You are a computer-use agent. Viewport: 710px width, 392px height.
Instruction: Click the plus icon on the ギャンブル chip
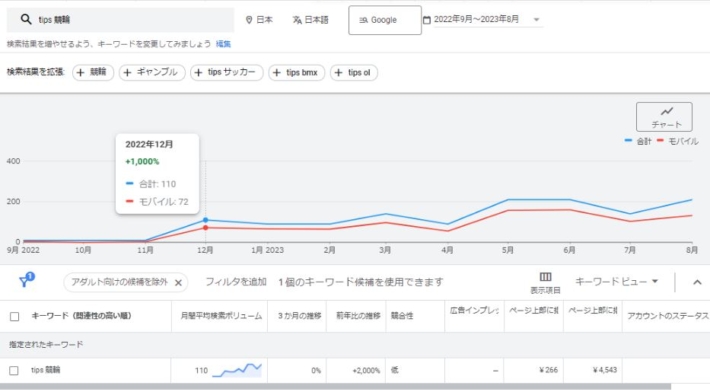pyautogui.click(x=127, y=72)
